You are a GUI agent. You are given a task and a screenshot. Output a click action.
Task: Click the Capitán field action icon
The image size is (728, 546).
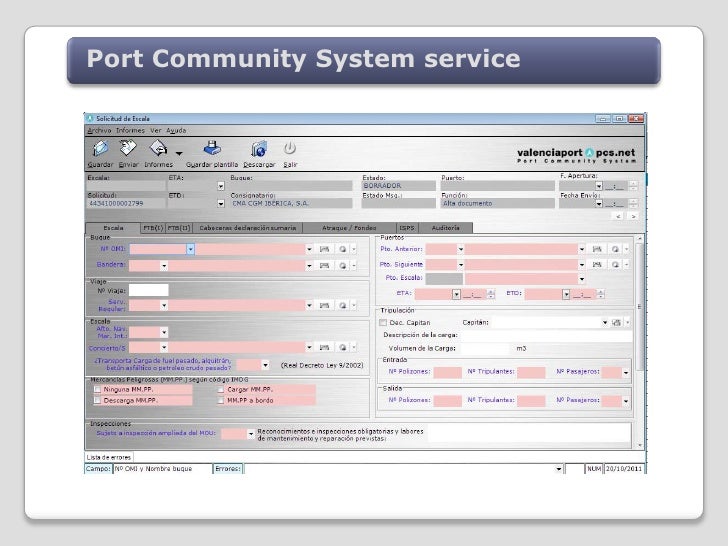[617, 322]
